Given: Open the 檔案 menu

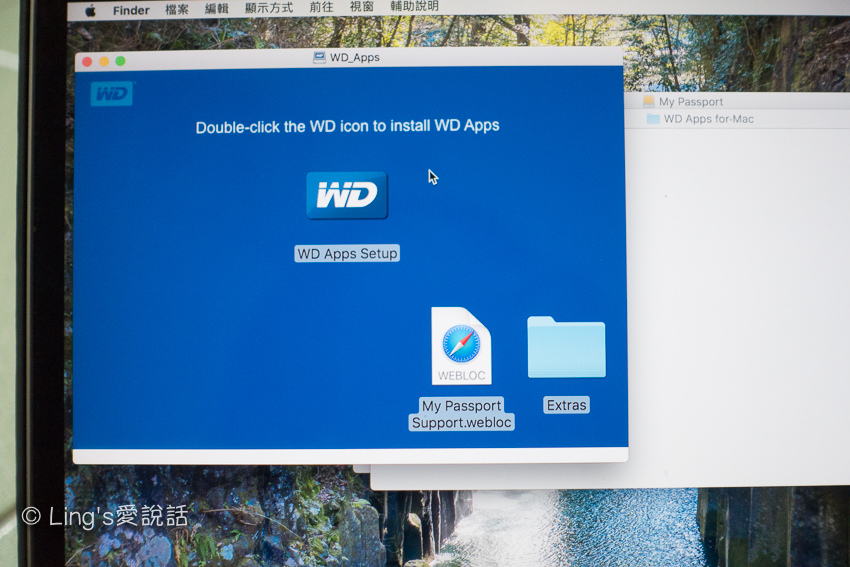Looking at the screenshot, I should coord(177,9).
